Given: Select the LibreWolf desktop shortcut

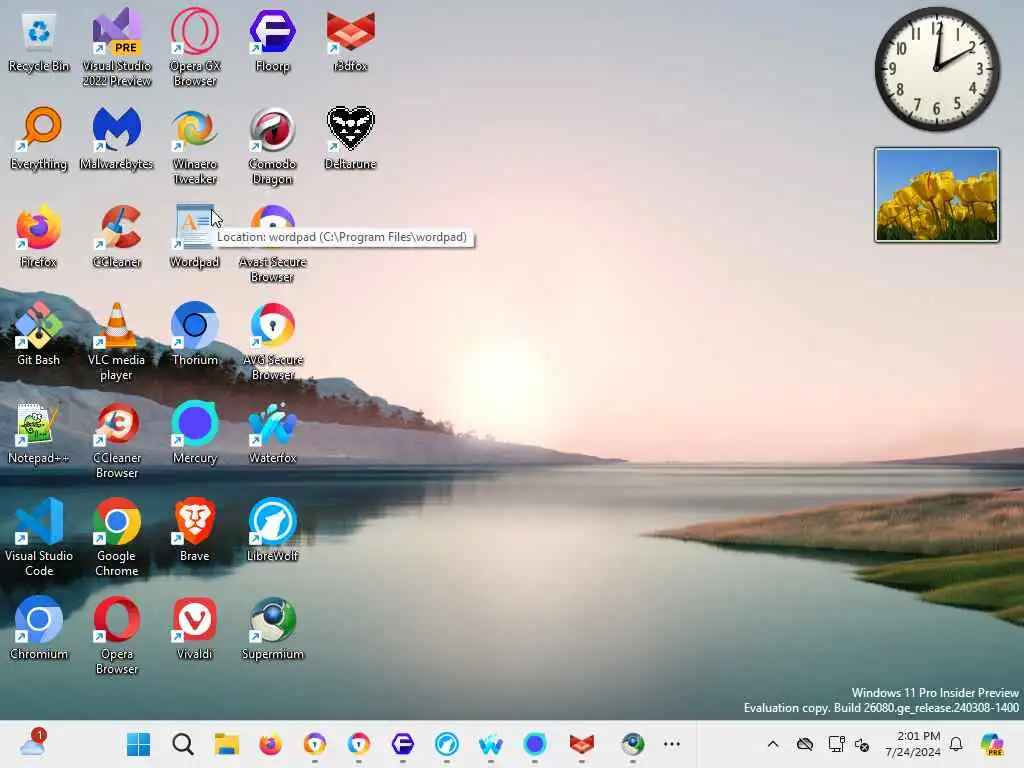Looking at the screenshot, I should pos(272,530).
